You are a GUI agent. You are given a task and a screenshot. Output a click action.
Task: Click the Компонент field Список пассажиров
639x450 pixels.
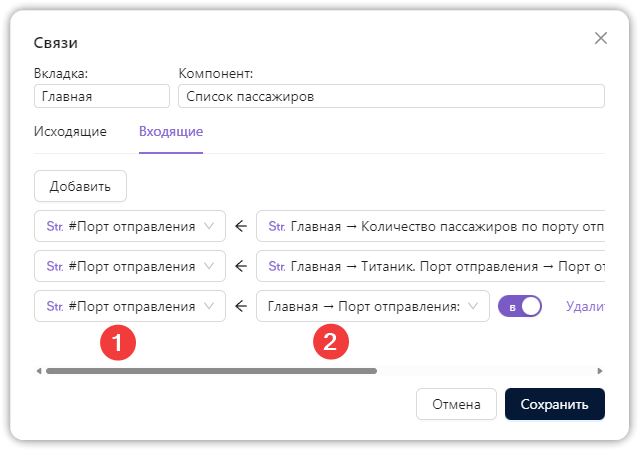(391, 96)
